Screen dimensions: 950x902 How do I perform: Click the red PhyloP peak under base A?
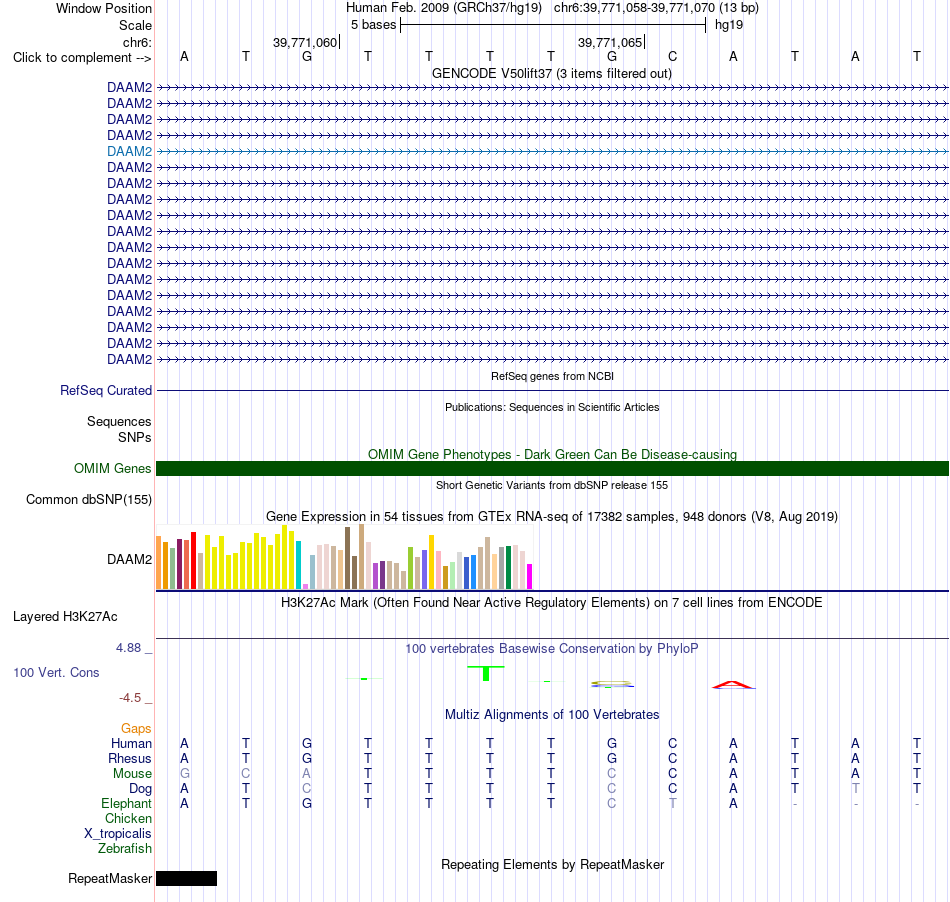[733, 685]
